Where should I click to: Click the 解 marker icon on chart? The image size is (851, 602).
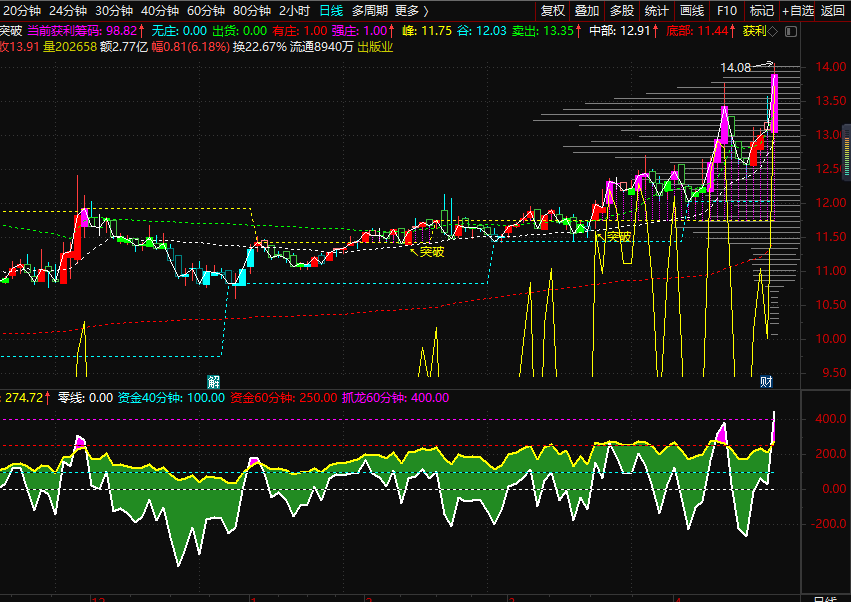pyautogui.click(x=213, y=381)
